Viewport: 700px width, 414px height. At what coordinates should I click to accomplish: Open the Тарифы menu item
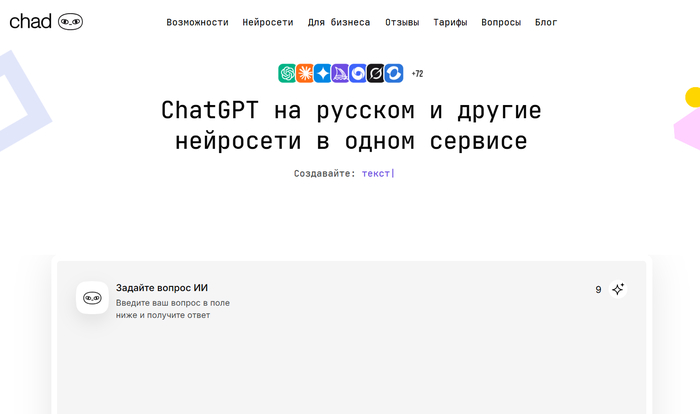(450, 22)
